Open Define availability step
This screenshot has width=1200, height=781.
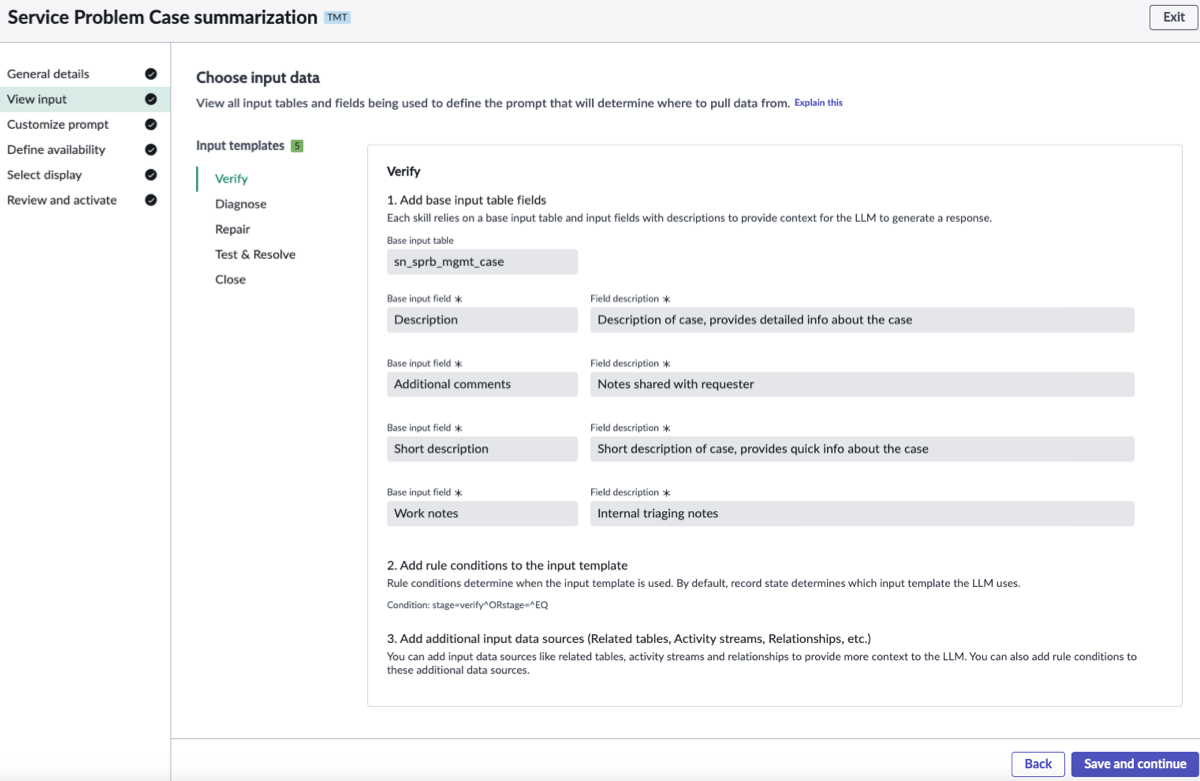pyautogui.click(x=56, y=150)
